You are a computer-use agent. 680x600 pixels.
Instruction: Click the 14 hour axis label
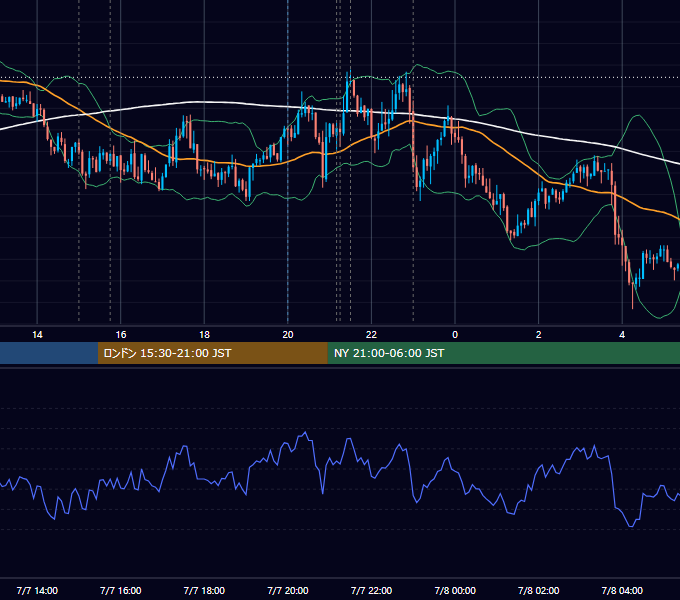click(x=37, y=335)
